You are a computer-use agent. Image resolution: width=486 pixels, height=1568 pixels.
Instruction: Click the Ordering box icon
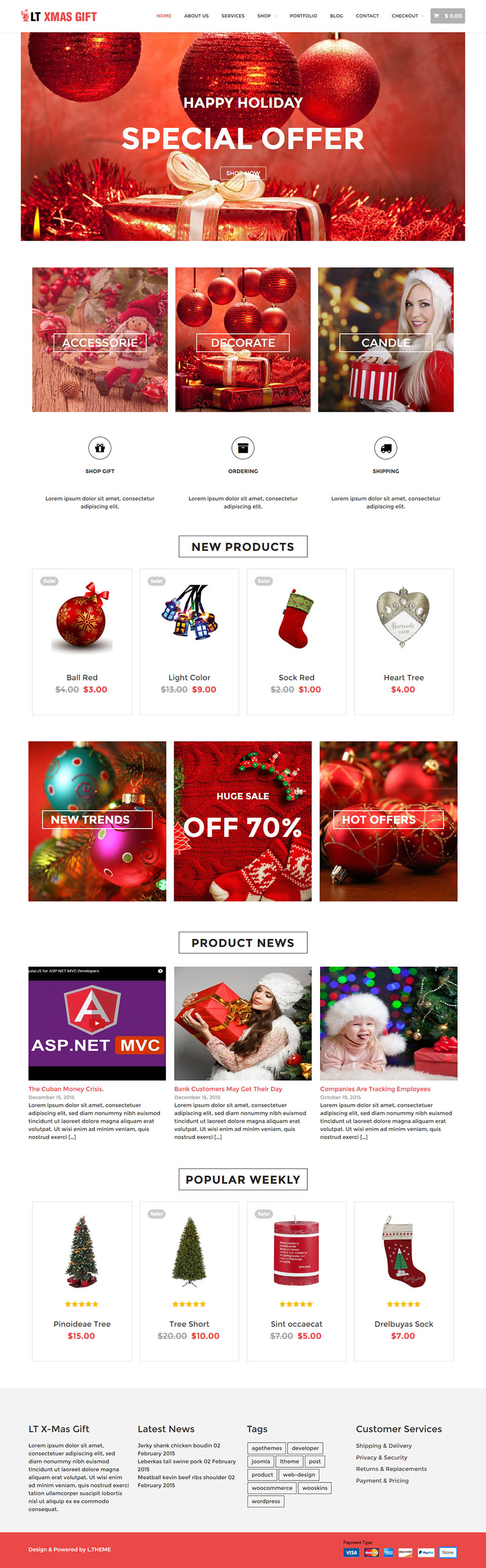(x=243, y=448)
